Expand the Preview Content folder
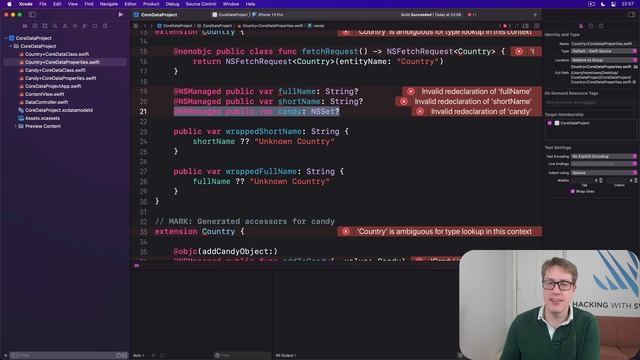This screenshot has height=360, width=640. point(16,126)
